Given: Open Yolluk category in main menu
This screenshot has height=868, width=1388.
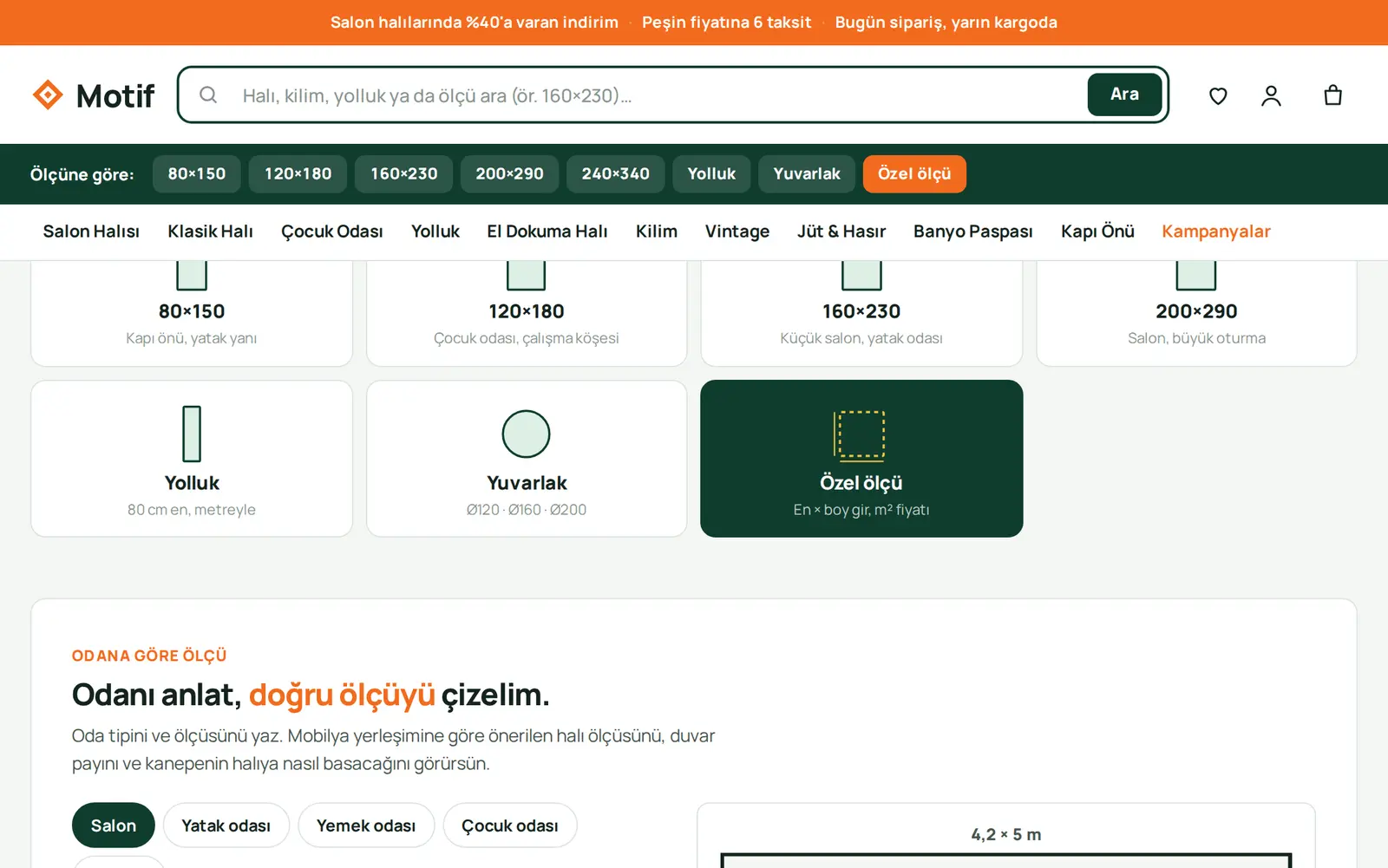Looking at the screenshot, I should click(x=435, y=232).
